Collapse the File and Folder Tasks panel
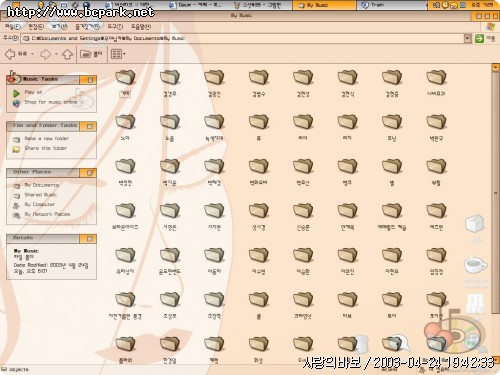The width and height of the screenshot is (500, 375). coord(90,126)
